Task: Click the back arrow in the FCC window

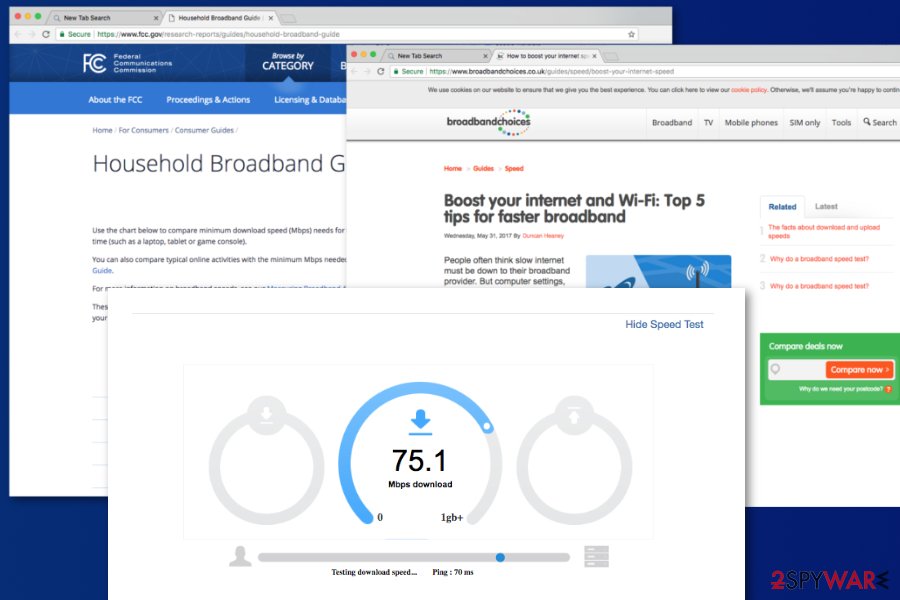Action: click(x=18, y=34)
